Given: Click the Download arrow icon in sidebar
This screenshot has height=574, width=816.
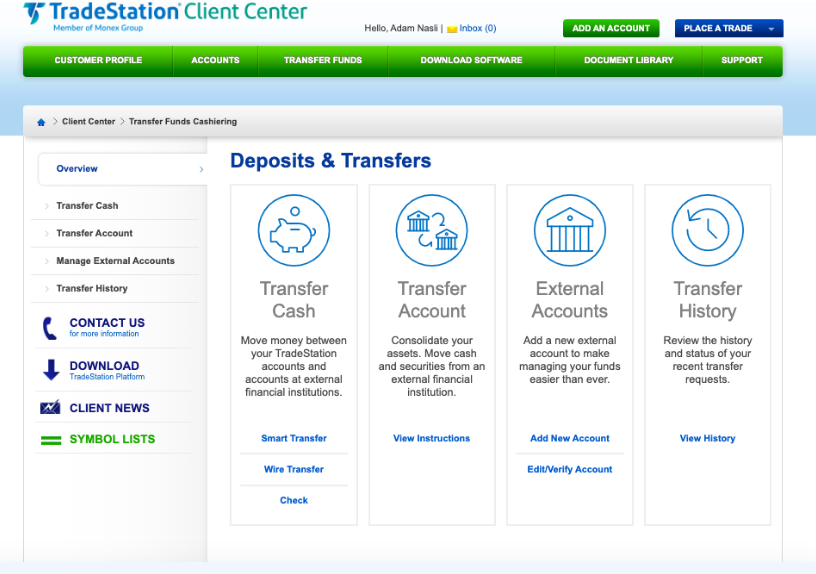Looking at the screenshot, I should click(51, 370).
